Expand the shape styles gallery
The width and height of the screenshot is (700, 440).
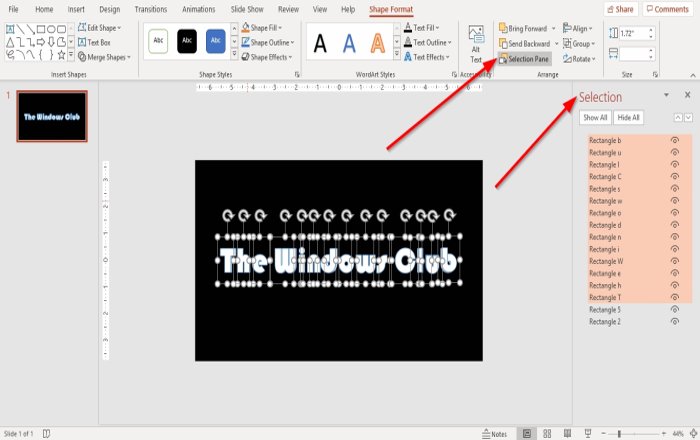pos(234,54)
